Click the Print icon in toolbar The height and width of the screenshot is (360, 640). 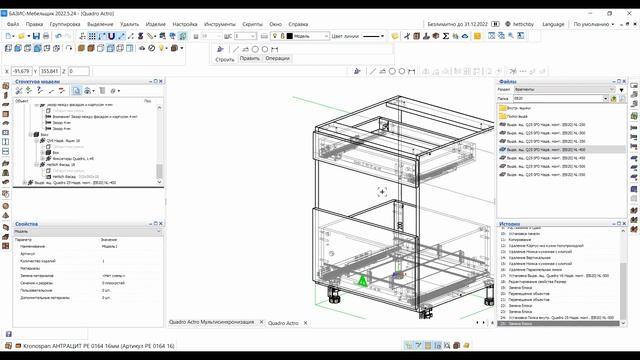(x=46, y=36)
